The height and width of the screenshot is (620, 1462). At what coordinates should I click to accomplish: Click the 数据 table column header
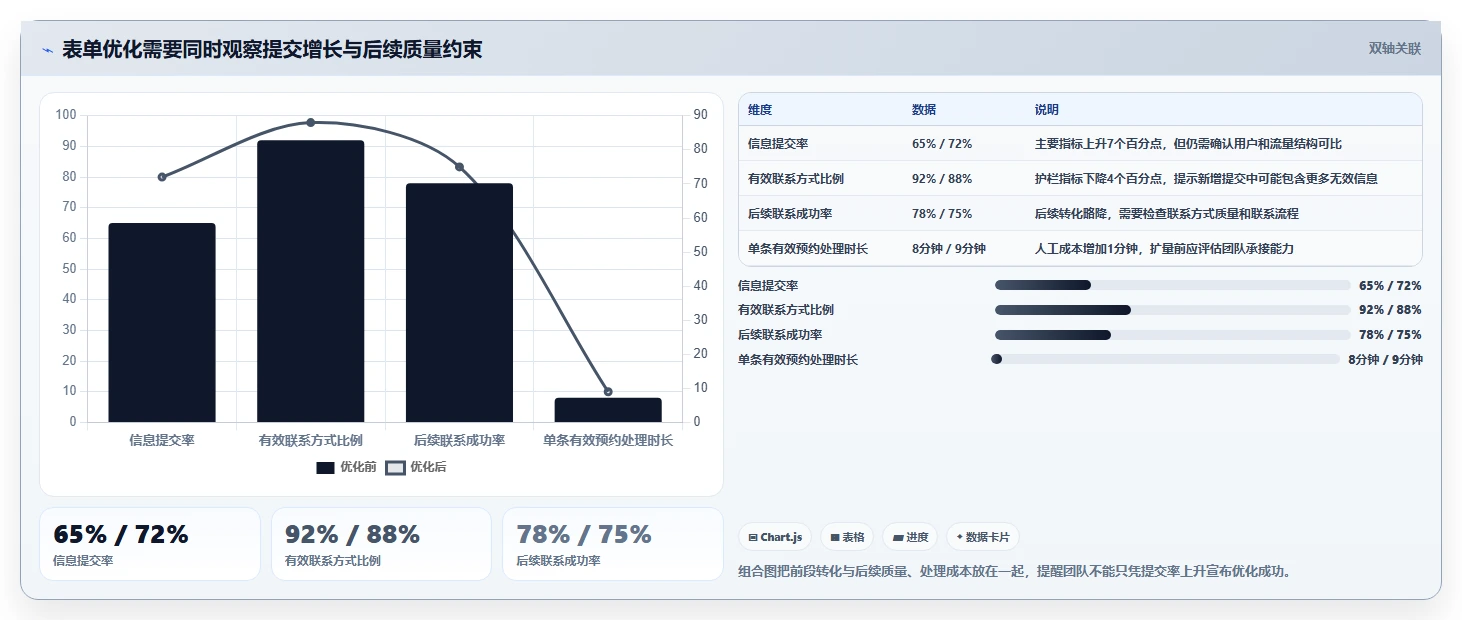pos(924,110)
